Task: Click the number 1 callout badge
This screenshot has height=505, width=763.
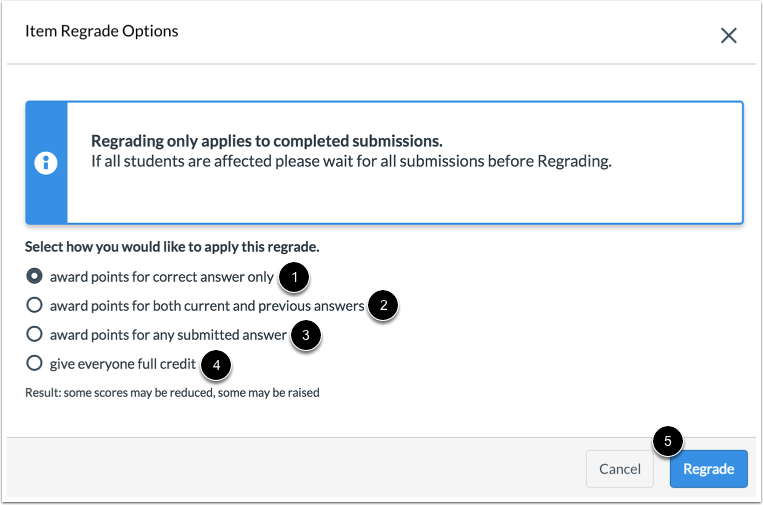Action: click(x=293, y=277)
